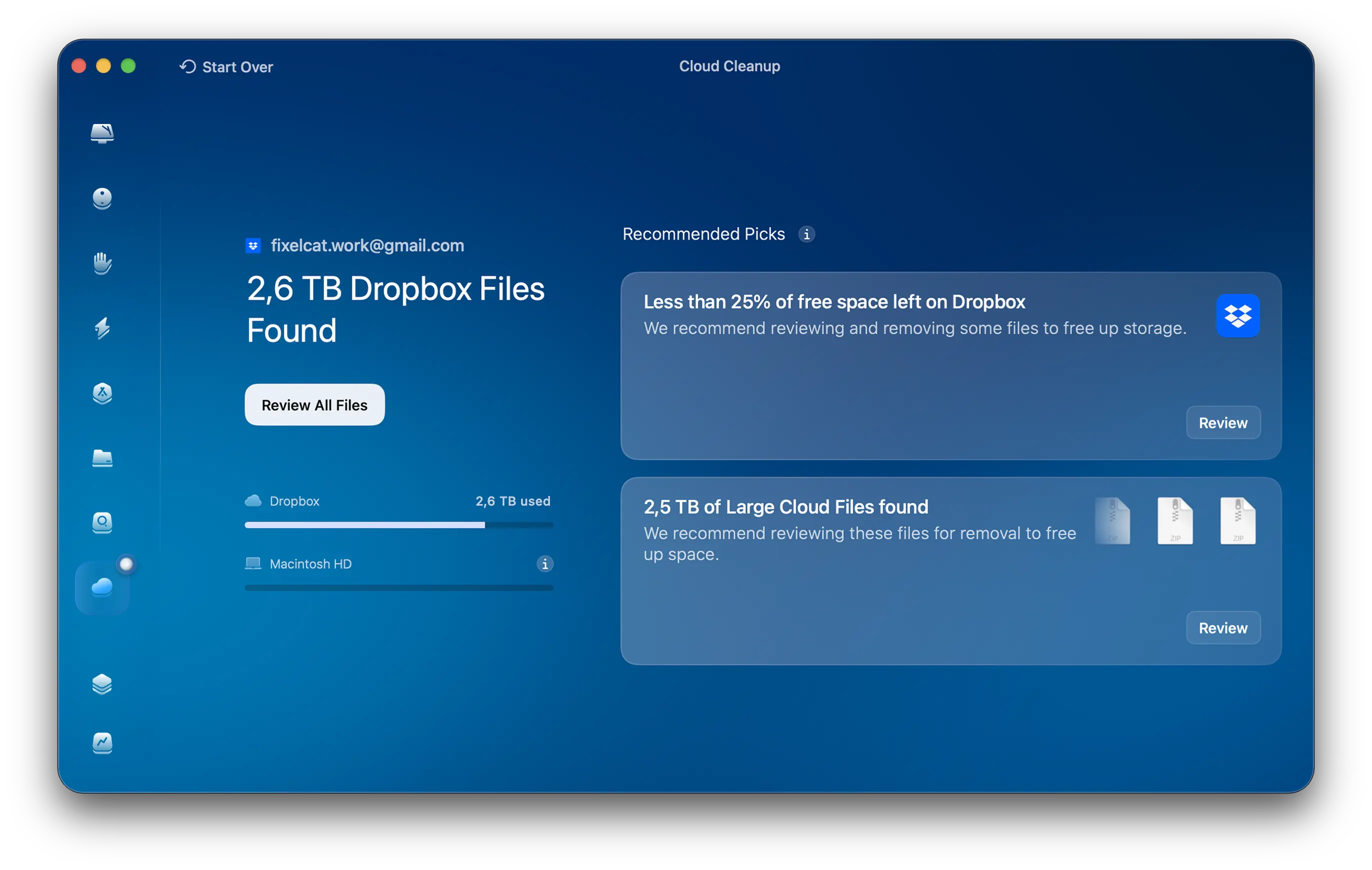Click the Start Over button

(x=227, y=66)
